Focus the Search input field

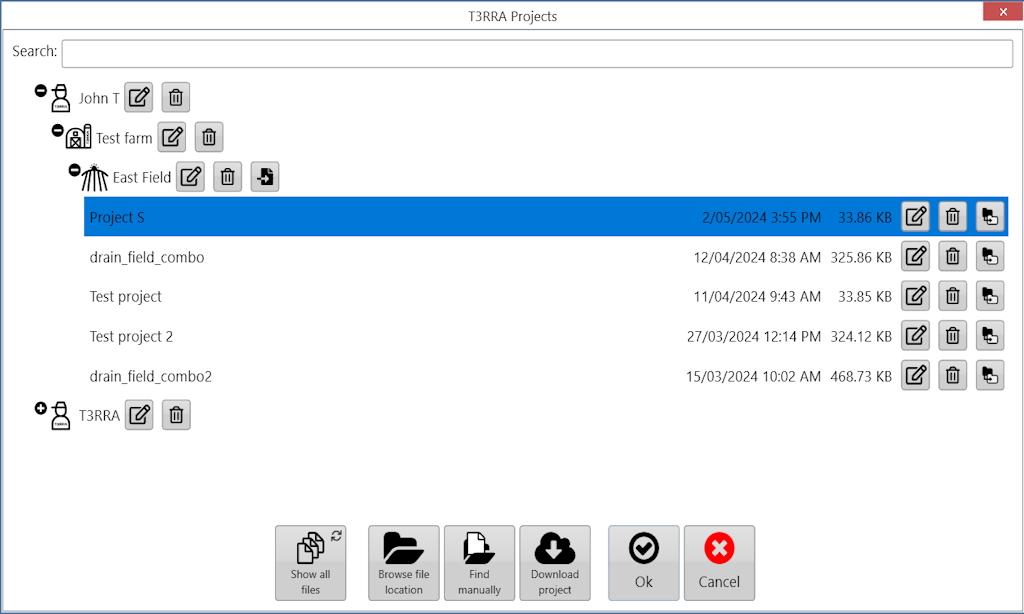coord(537,54)
